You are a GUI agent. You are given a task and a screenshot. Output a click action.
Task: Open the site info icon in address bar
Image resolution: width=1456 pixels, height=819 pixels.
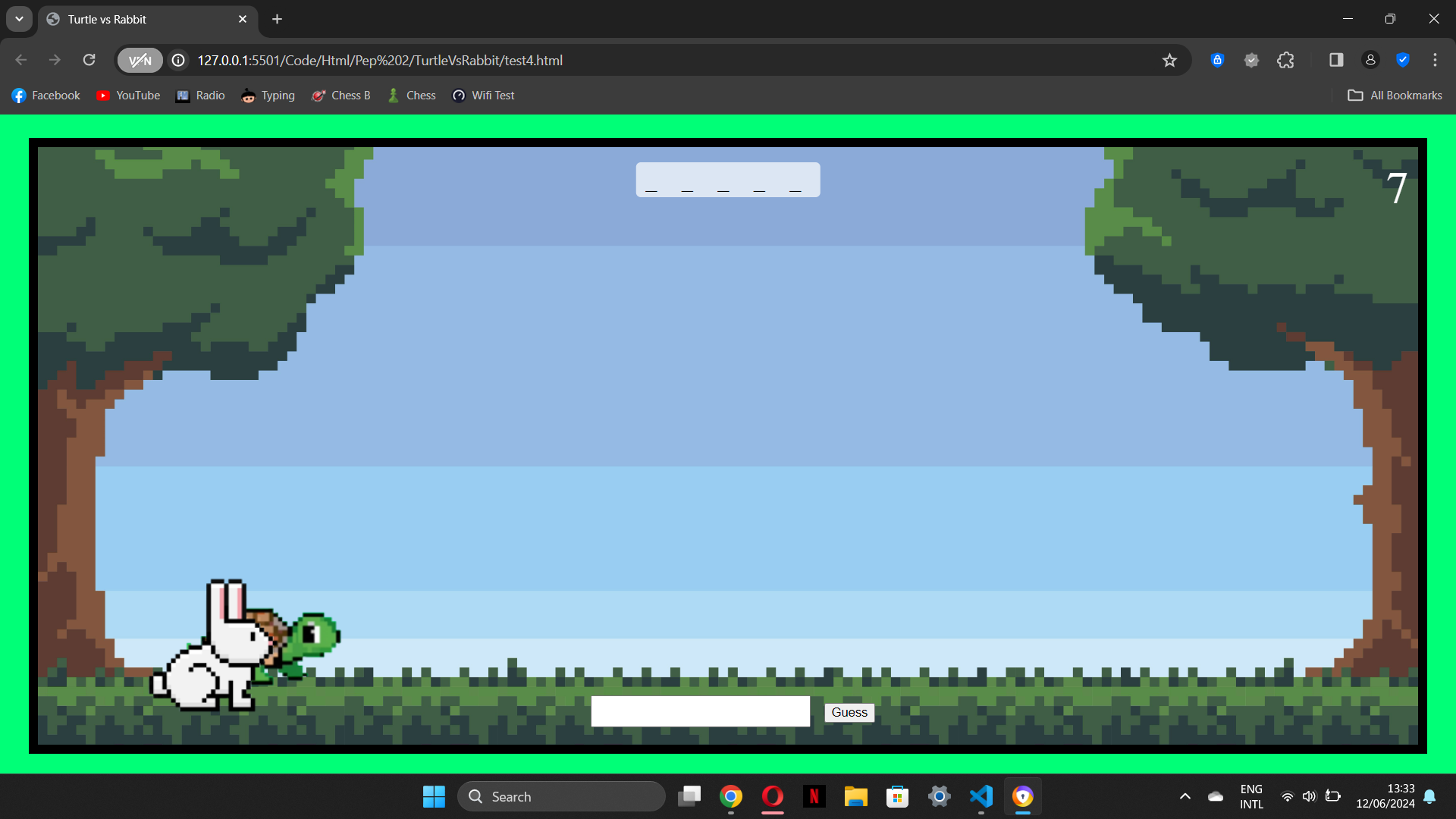pos(177,60)
